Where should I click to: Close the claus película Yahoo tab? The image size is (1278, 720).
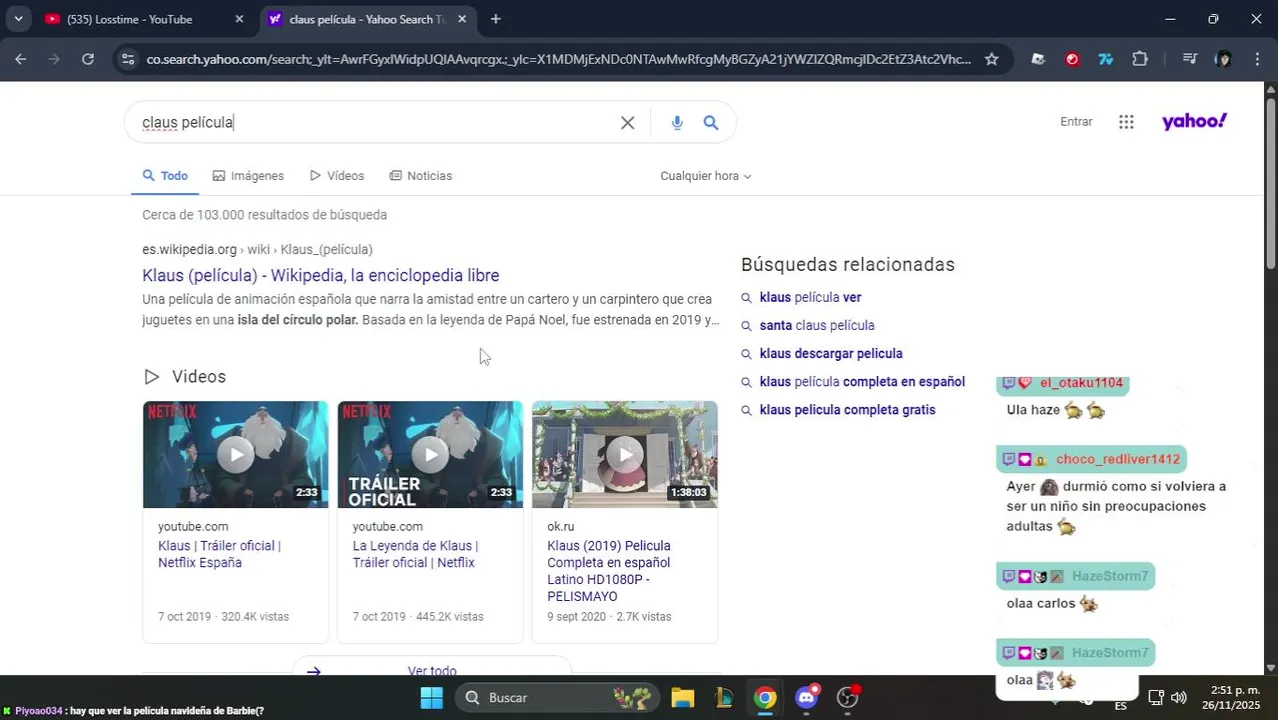[x=461, y=19]
